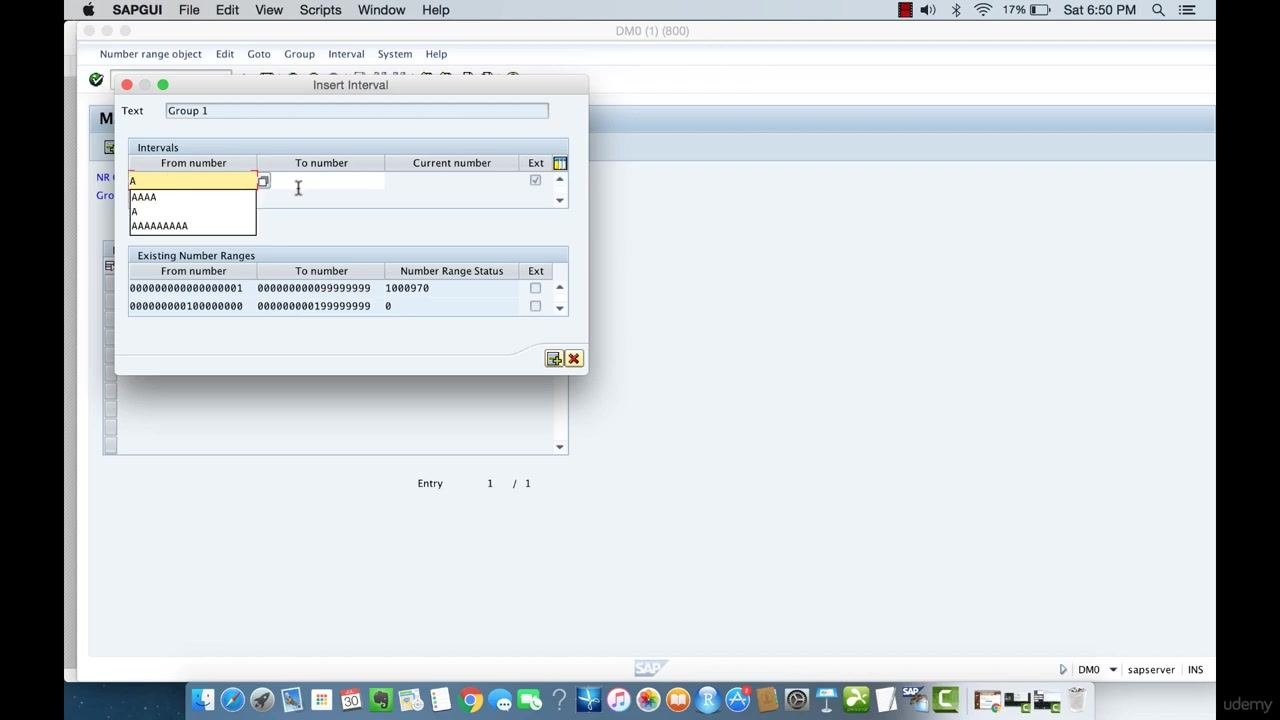
Task: Open the table column settings icon
Action: click(560, 163)
